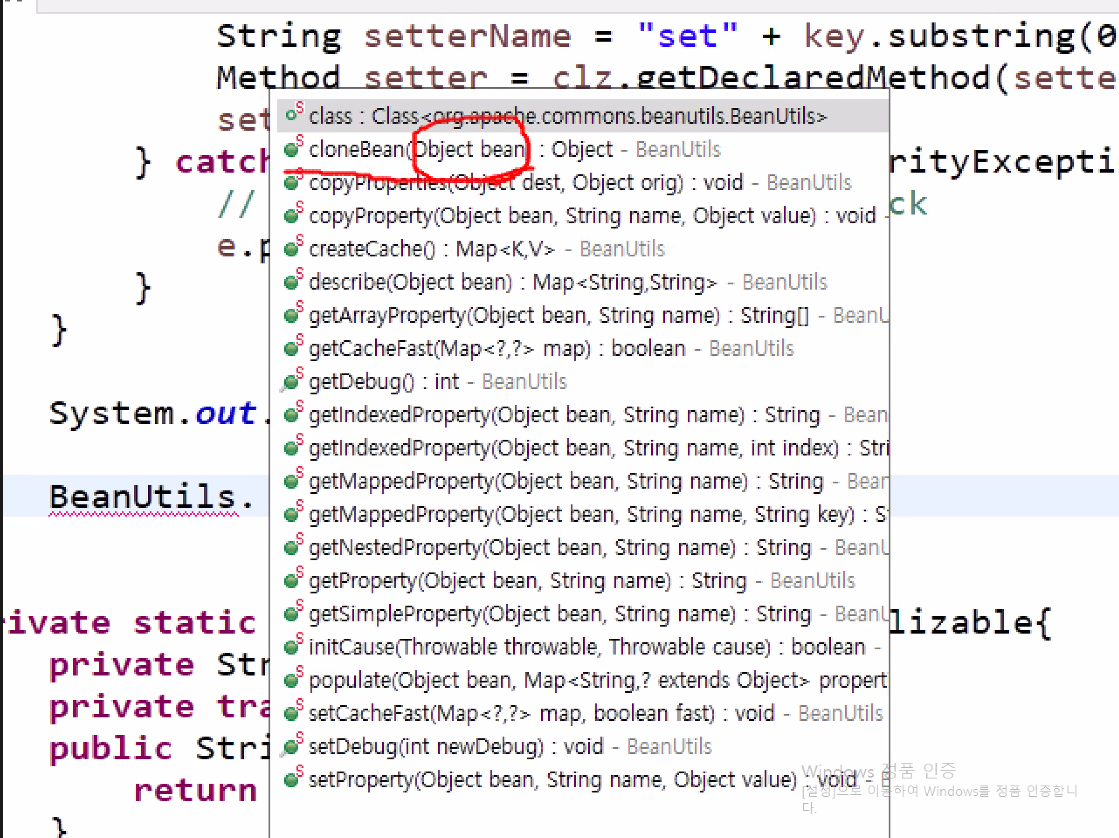Choose cloneBean(Object bean) completion proposal

pos(582,148)
